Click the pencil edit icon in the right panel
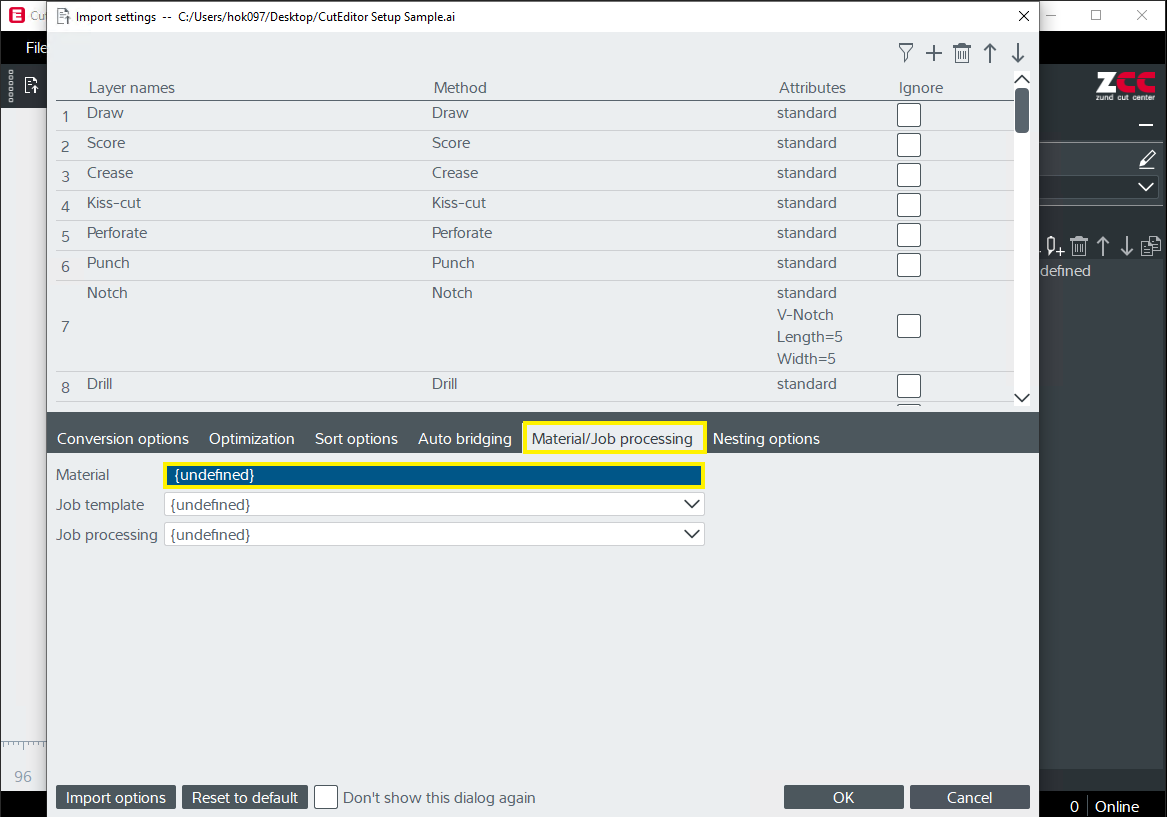This screenshot has width=1167, height=817. click(x=1147, y=160)
